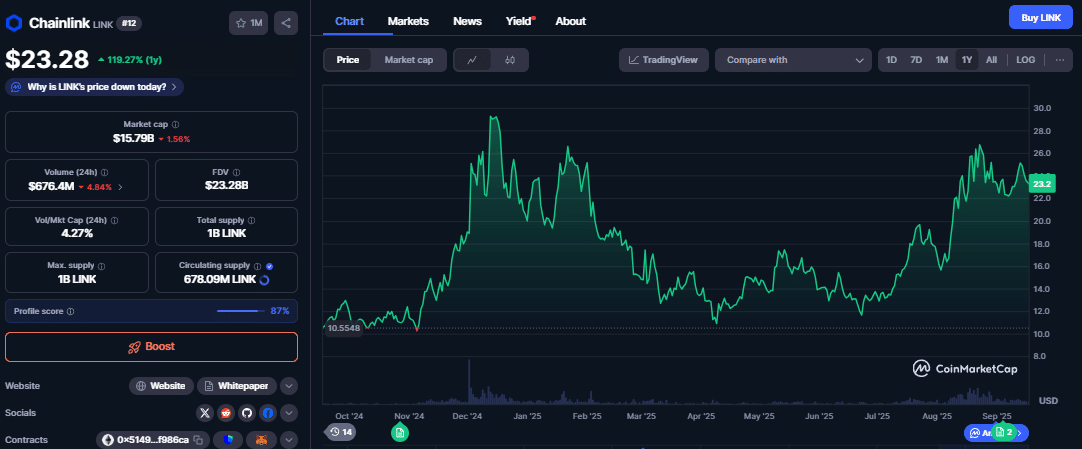Screen dimensions: 1082x449
Task: Set chart range to 1D
Action: [x=892, y=60]
